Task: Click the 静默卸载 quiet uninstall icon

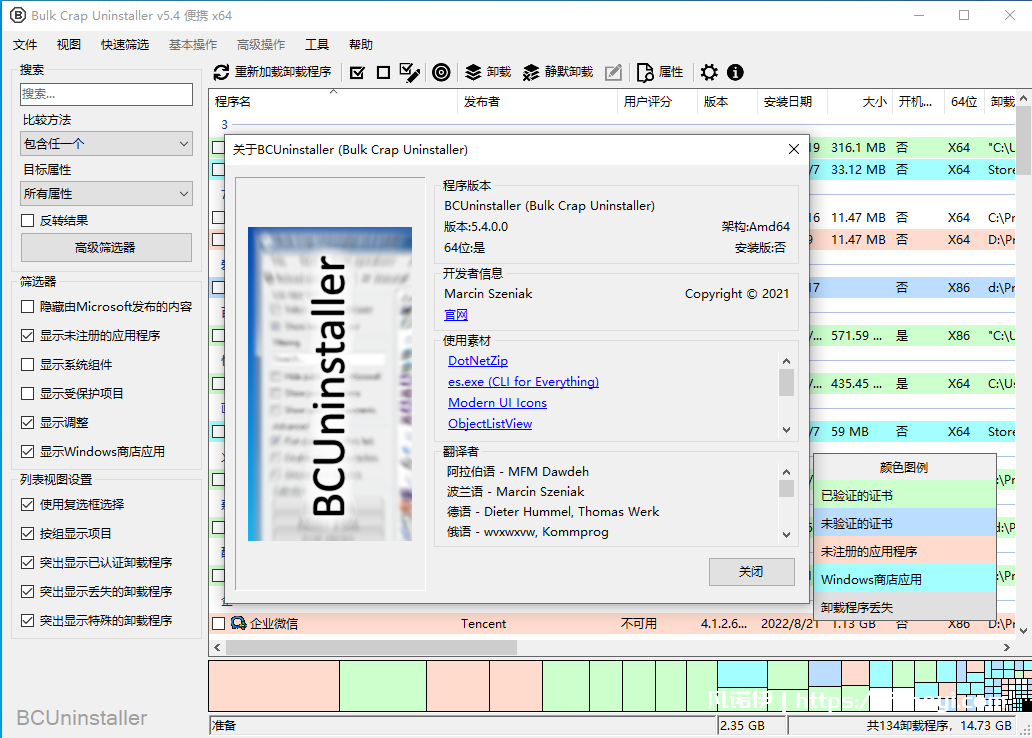Action: click(530, 72)
